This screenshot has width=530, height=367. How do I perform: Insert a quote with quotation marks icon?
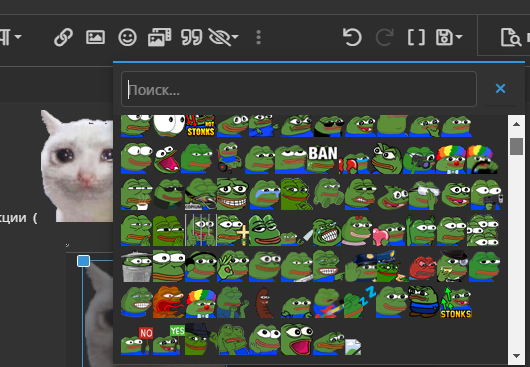(x=191, y=37)
